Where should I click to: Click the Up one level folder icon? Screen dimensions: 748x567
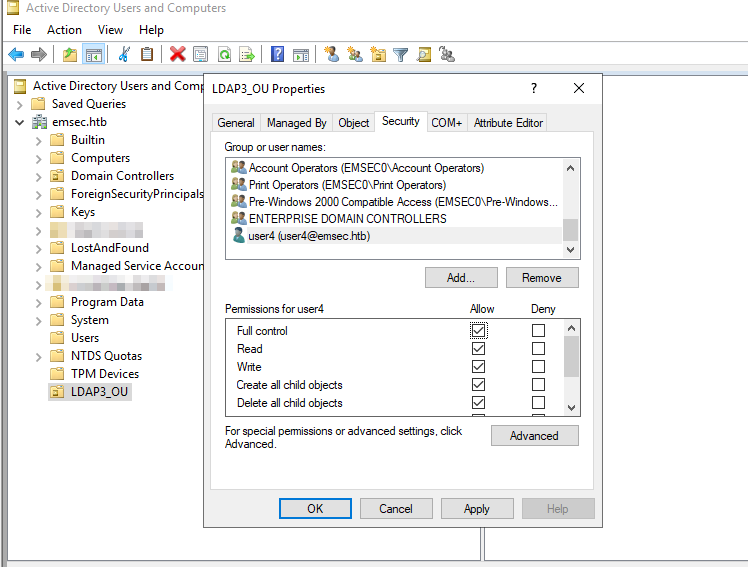point(69,54)
